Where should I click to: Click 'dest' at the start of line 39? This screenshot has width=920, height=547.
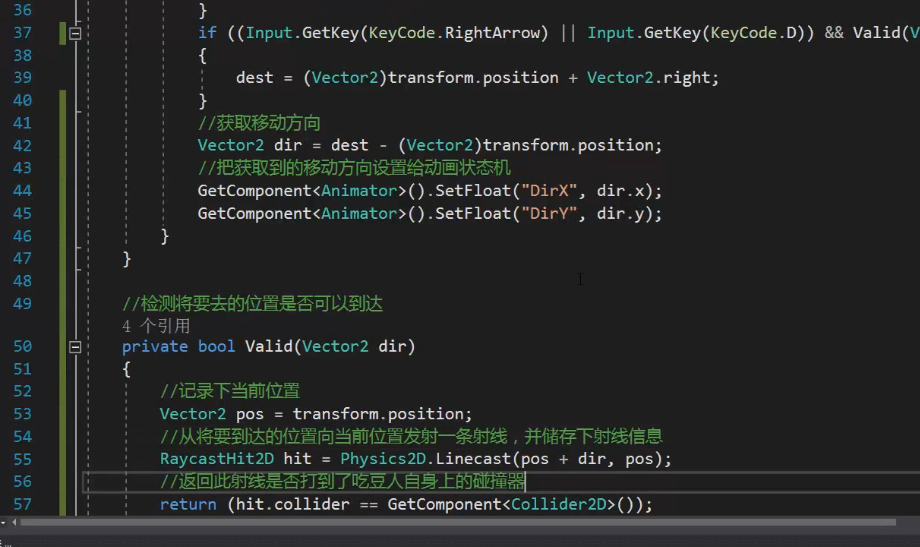(255, 77)
